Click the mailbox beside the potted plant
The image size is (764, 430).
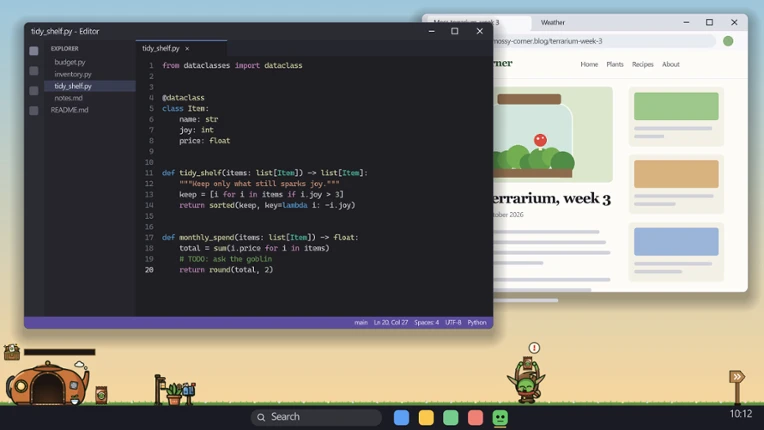pyautogui.click(x=189, y=391)
